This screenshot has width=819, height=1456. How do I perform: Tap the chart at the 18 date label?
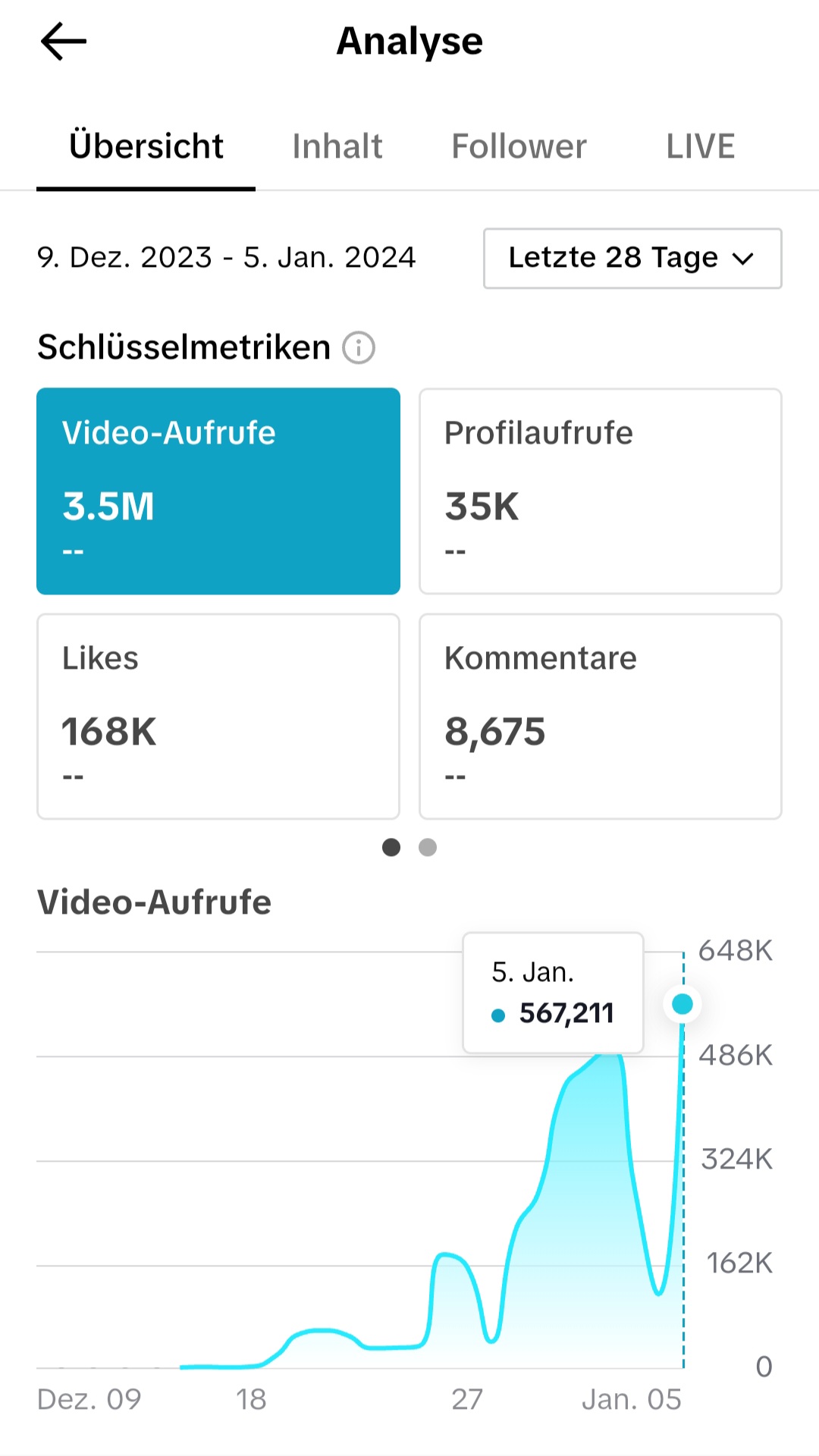pos(251,1399)
